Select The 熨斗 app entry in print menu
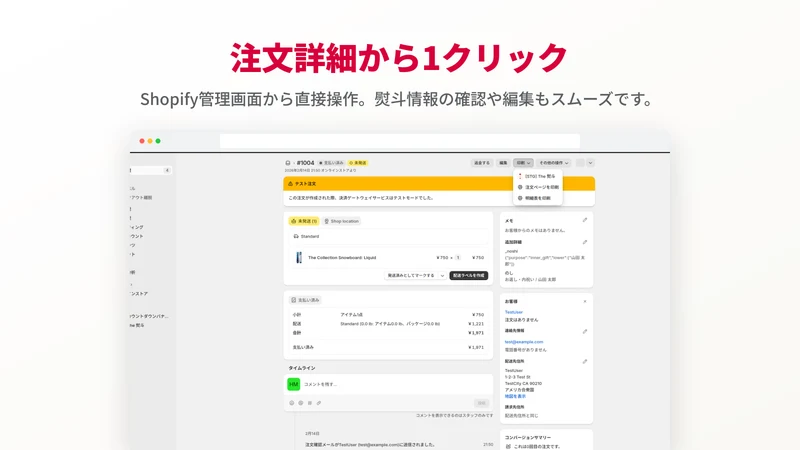This screenshot has width=800, height=450. tap(537, 176)
